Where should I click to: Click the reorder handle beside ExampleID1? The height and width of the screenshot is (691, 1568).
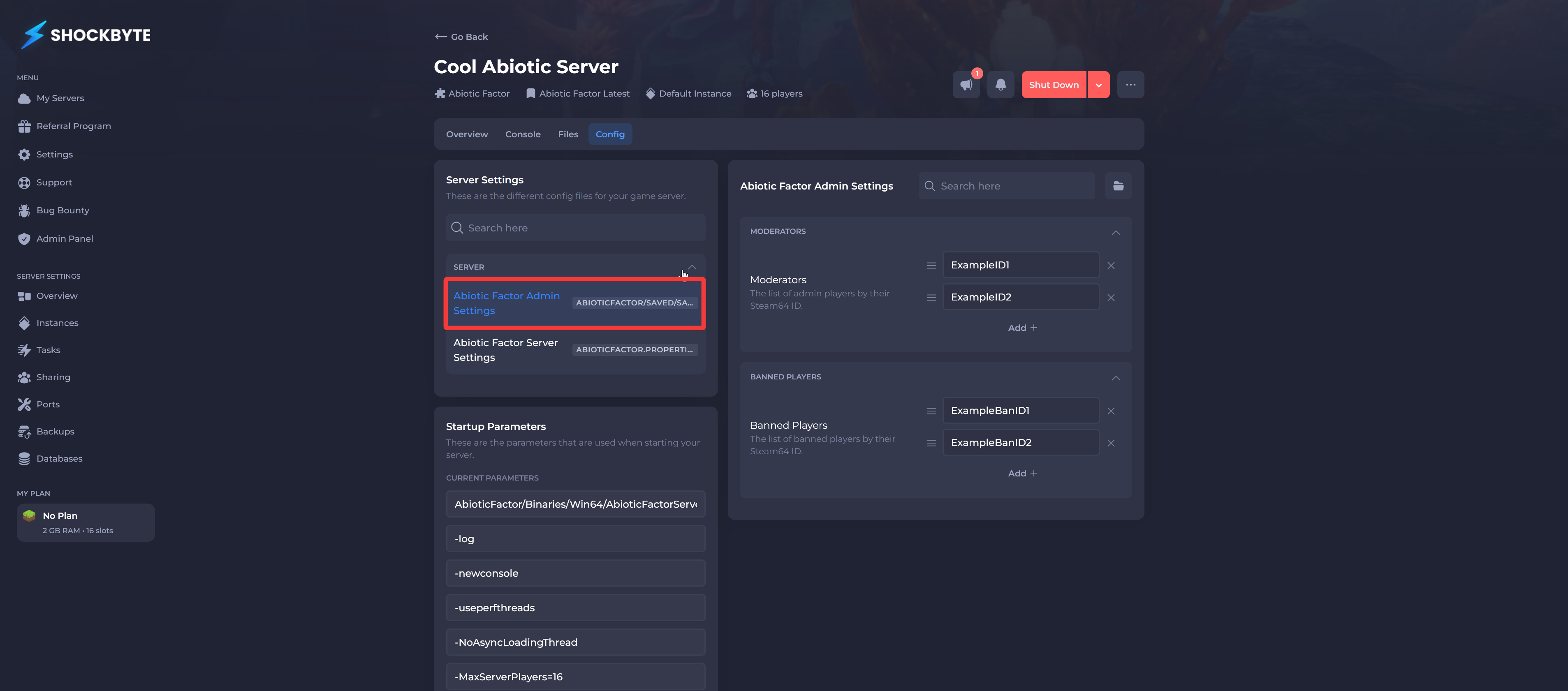coord(931,265)
